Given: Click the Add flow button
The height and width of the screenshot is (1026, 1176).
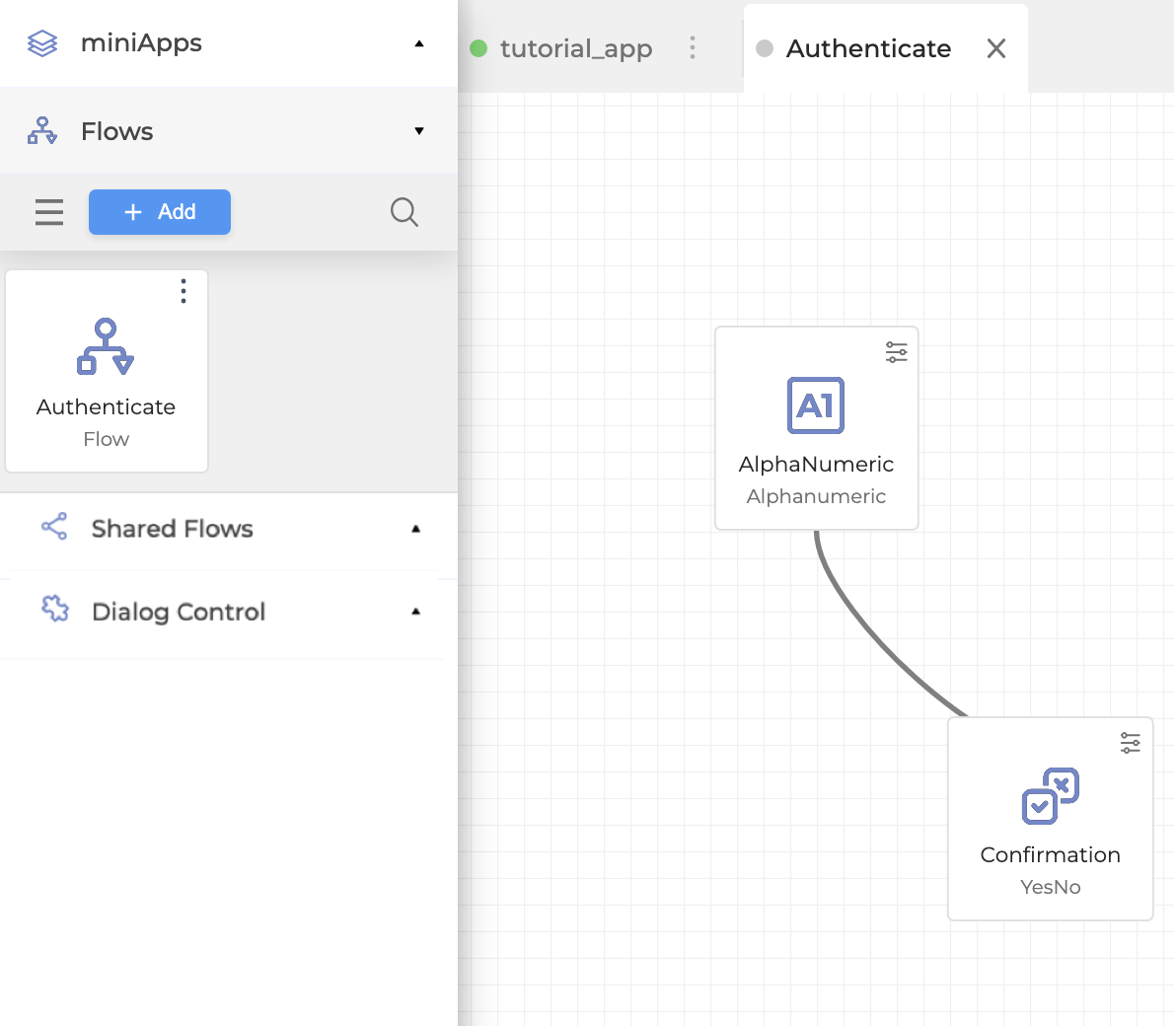Looking at the screenshot, I should (160, 212).
